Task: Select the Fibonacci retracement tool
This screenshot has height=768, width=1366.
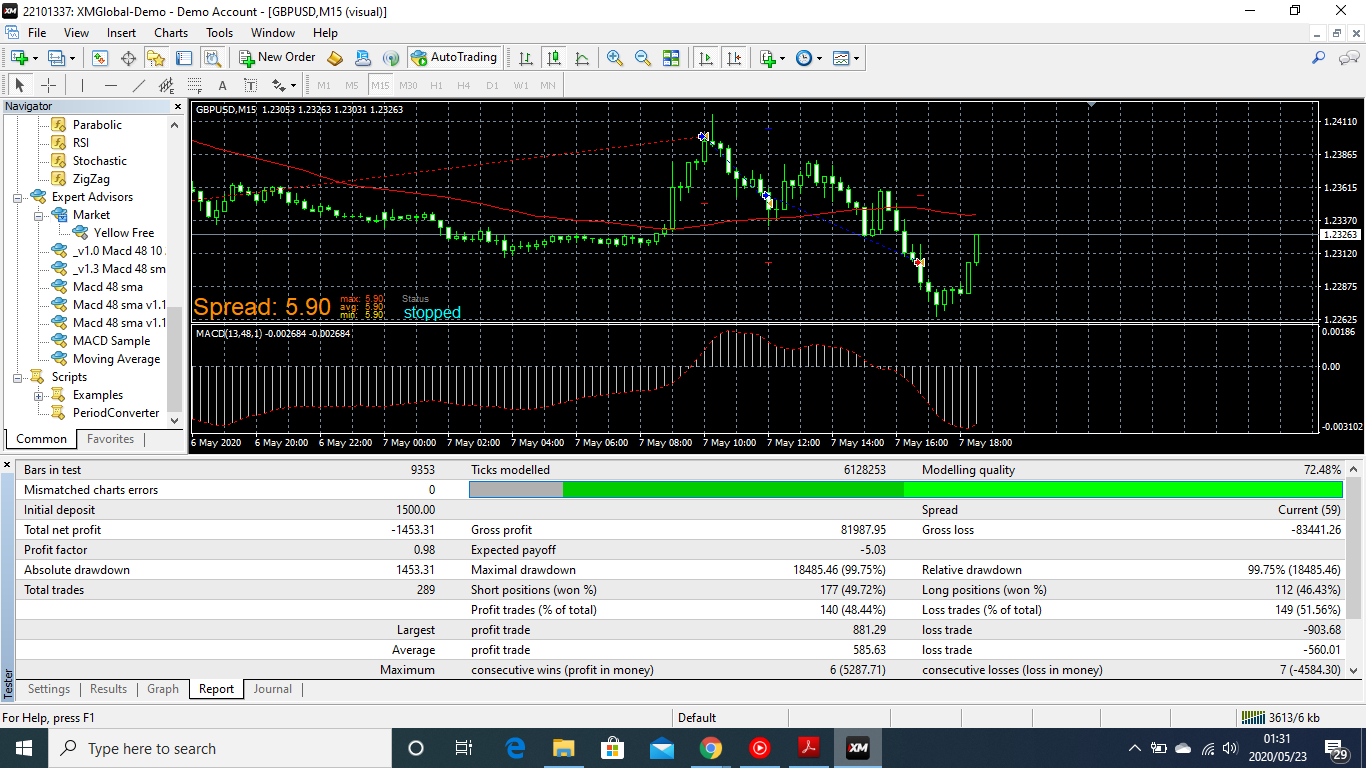Action: pos(194,85)
